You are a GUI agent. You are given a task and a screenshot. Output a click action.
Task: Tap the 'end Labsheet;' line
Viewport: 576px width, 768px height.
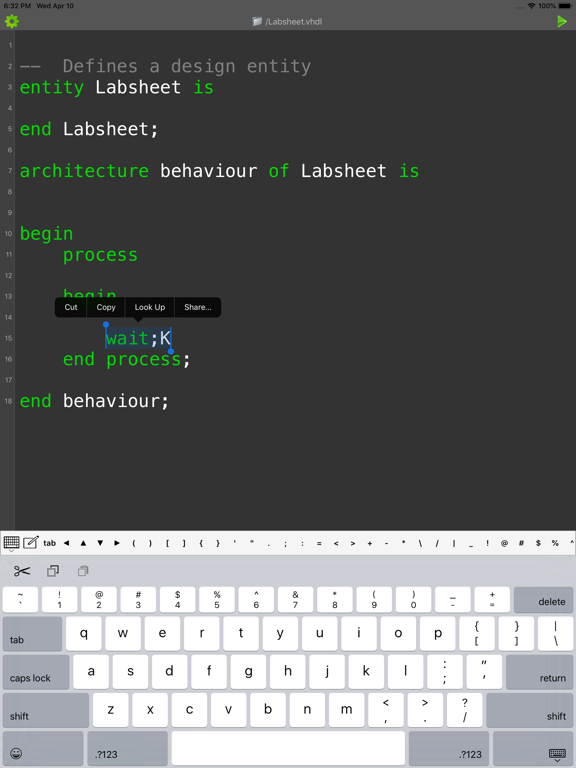click(x=89, y=129)
